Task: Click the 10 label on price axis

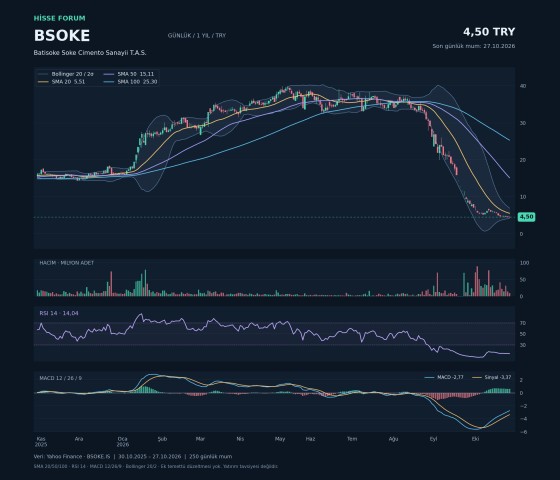Action: [x=523, y=197]
